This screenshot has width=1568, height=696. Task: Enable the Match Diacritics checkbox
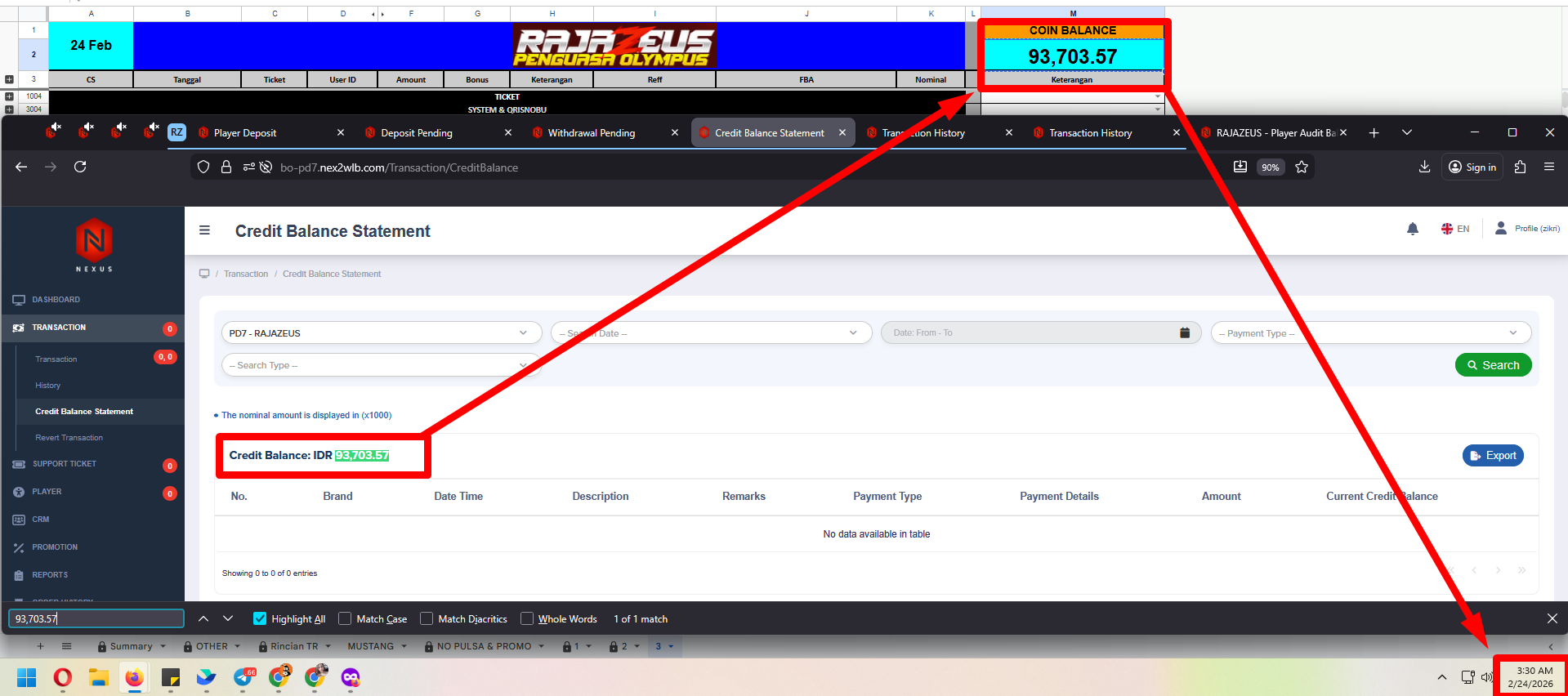pyautogui.click(x=427, y=618)
